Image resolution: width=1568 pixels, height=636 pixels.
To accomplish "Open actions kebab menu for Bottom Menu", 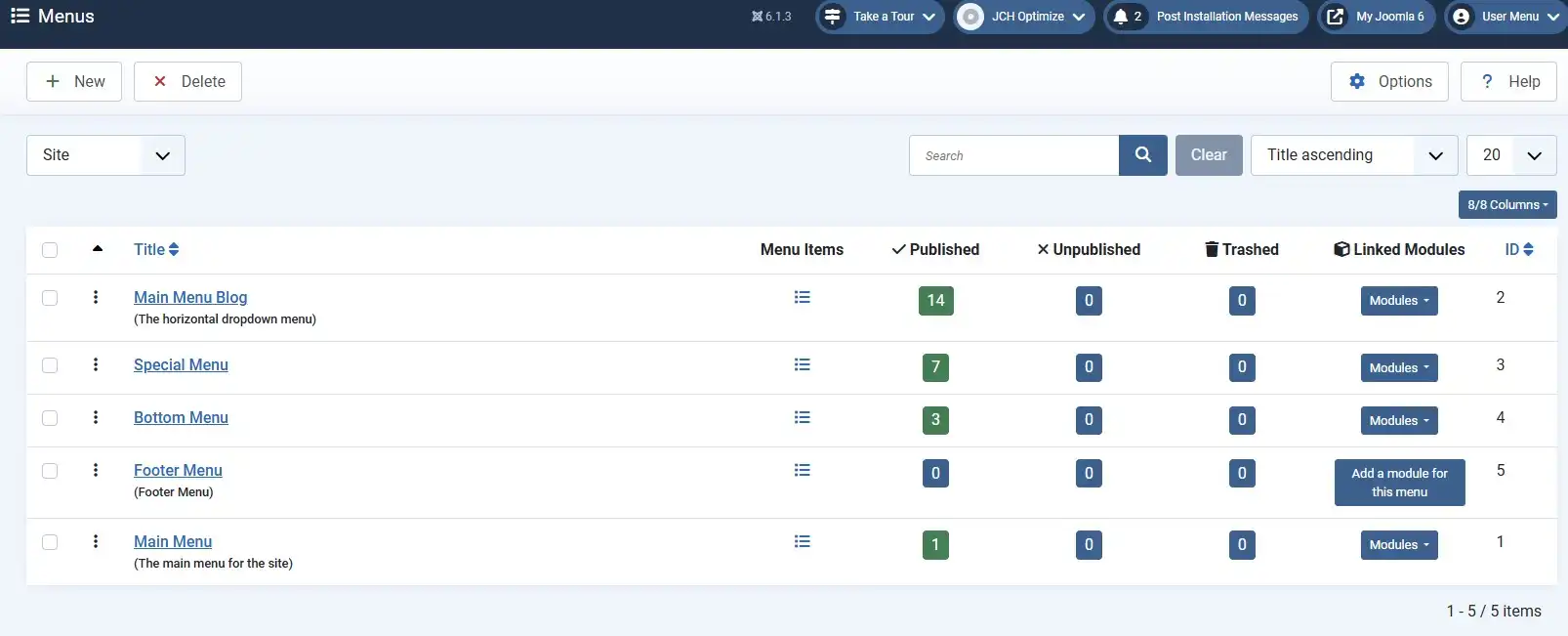I will coord(96,417).
